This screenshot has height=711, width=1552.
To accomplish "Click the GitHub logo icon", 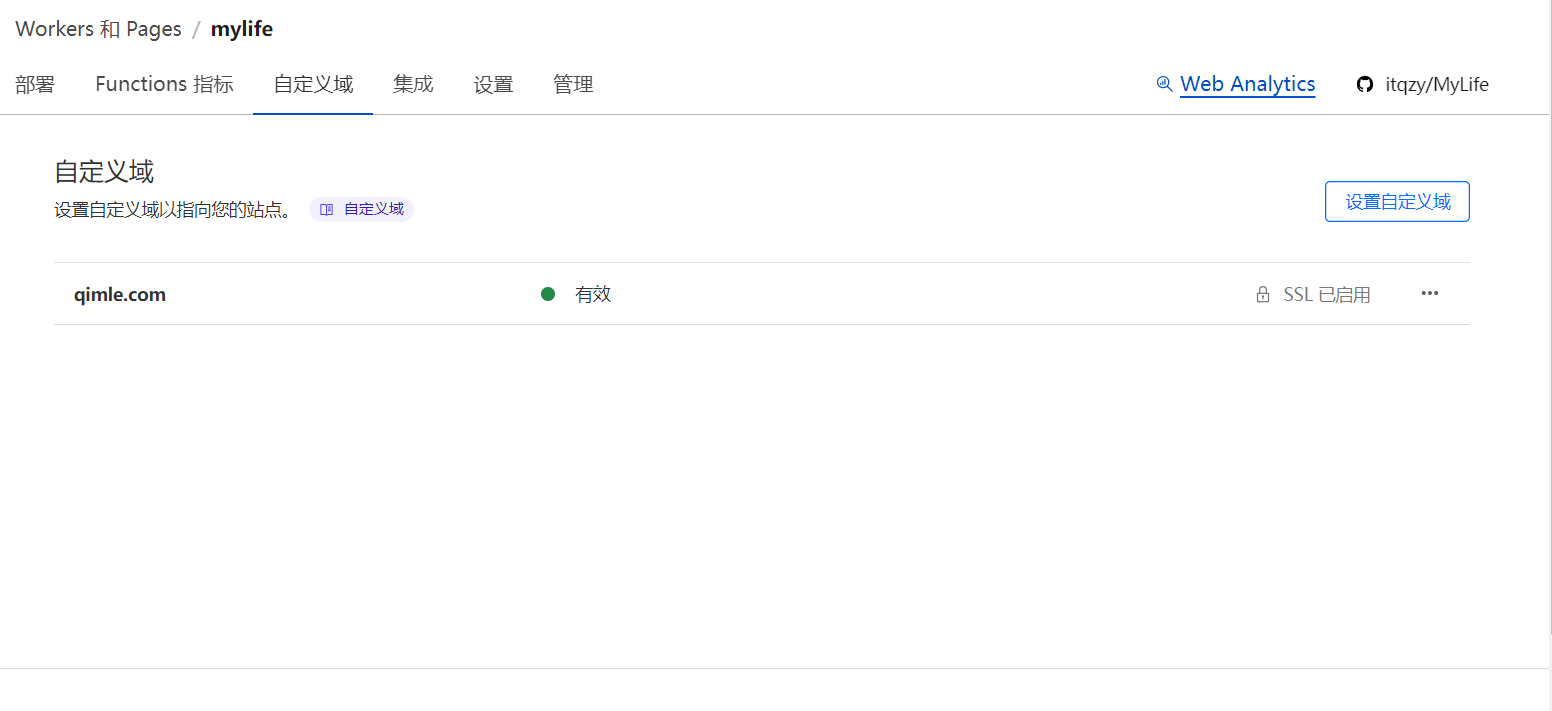I will (x=1364, y=85).
